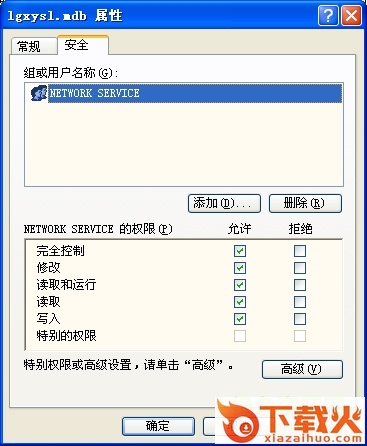Select NETWORK SERVICE in the user list
The image size is (367, 446).
click(x=195, y=93)
